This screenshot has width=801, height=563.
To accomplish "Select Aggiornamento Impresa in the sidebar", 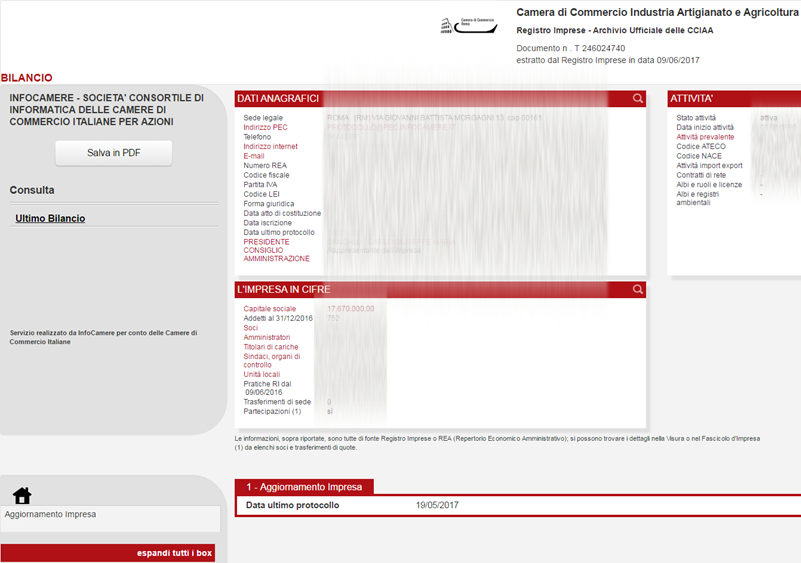I will pos(51,514).
